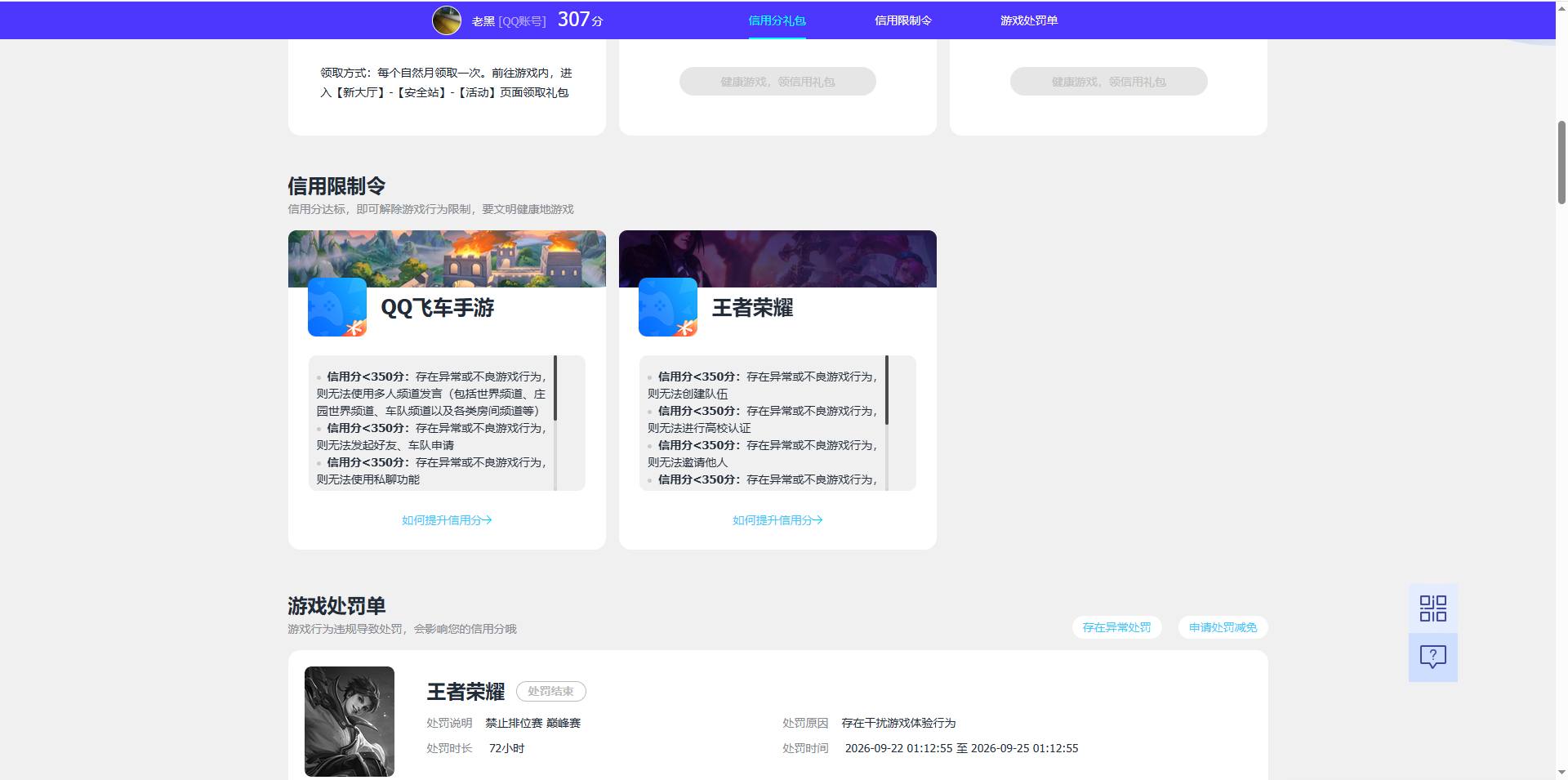Click the 信用限制令 section heading
1568x780 pixels.
pyautogui.click(x=336, y=186)
